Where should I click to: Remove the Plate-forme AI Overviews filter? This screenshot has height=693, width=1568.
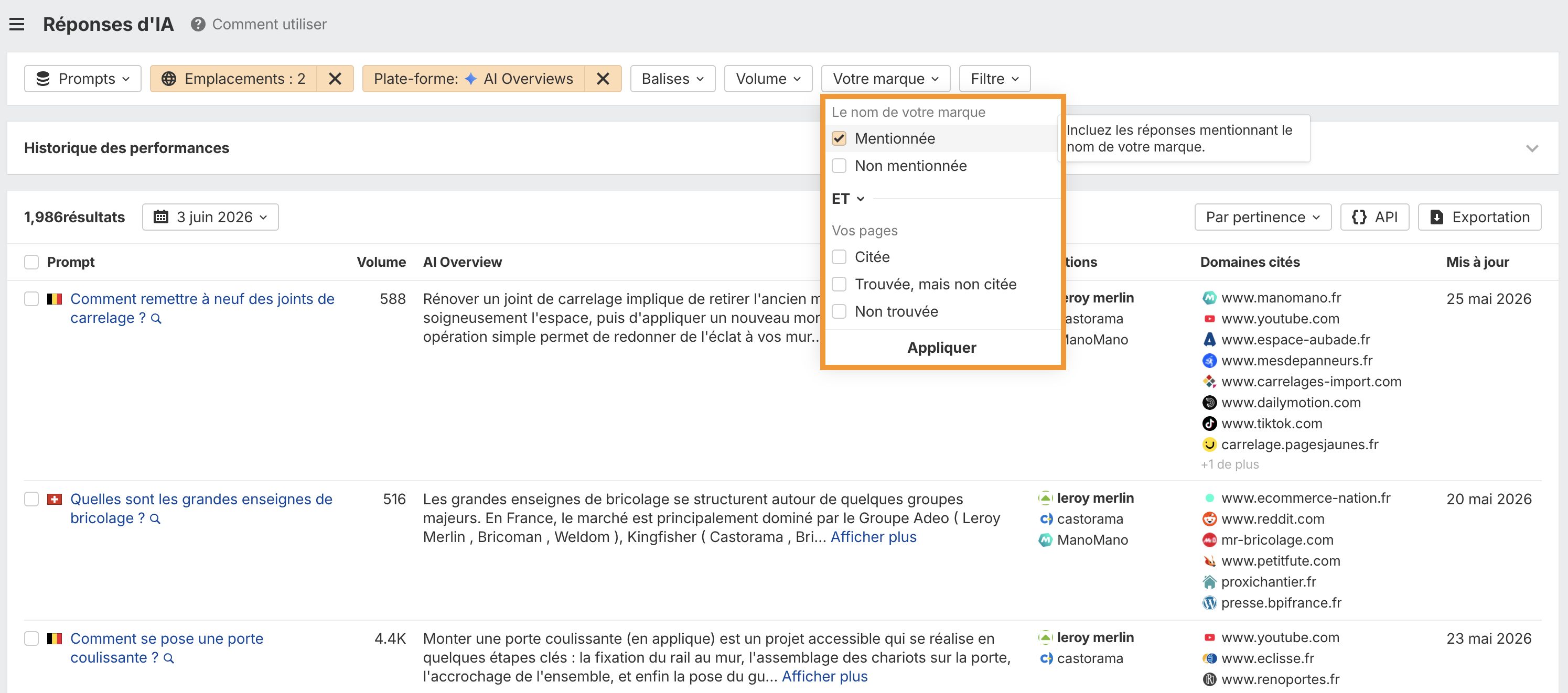(x=603, y=79)
